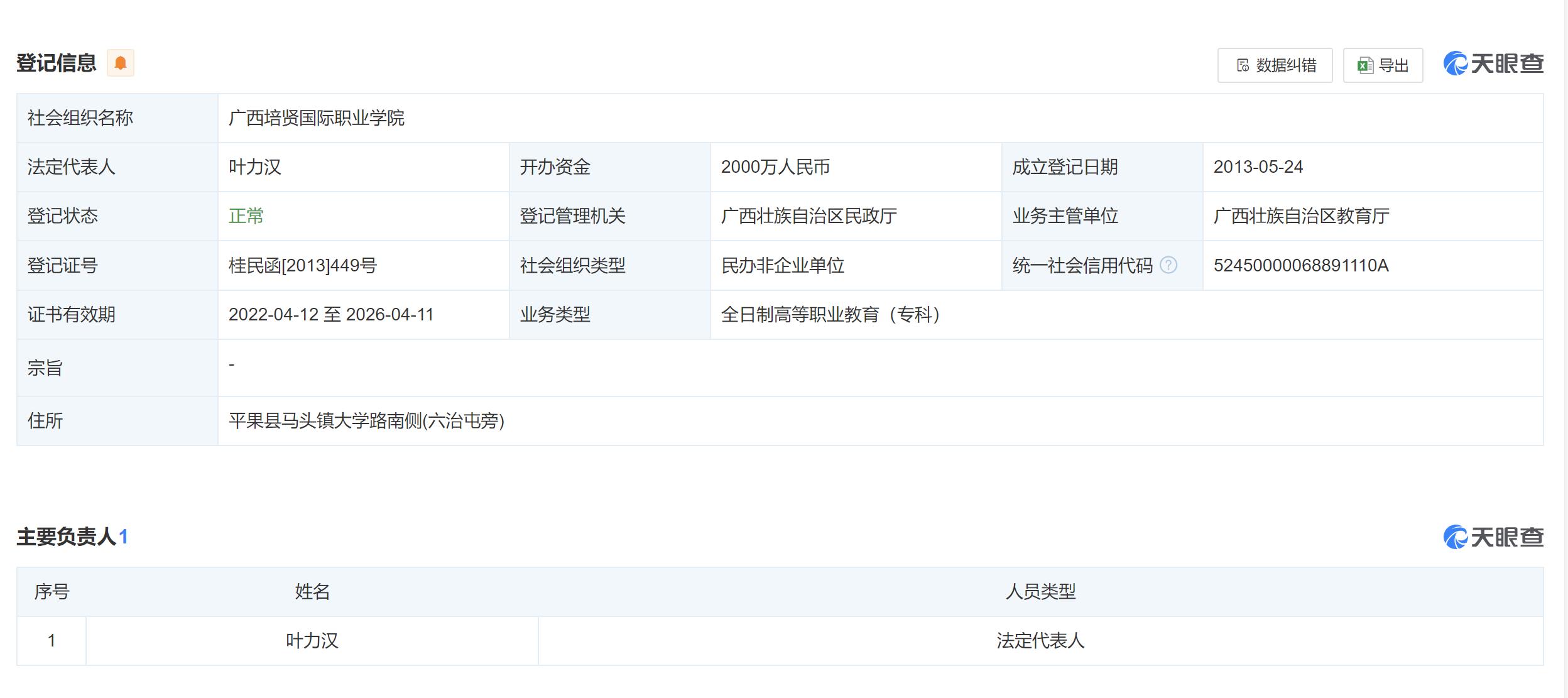This screenshot has height=698, width=1568.
Task: Click the 主要负责人 section heading
Action: pos(67,537)
